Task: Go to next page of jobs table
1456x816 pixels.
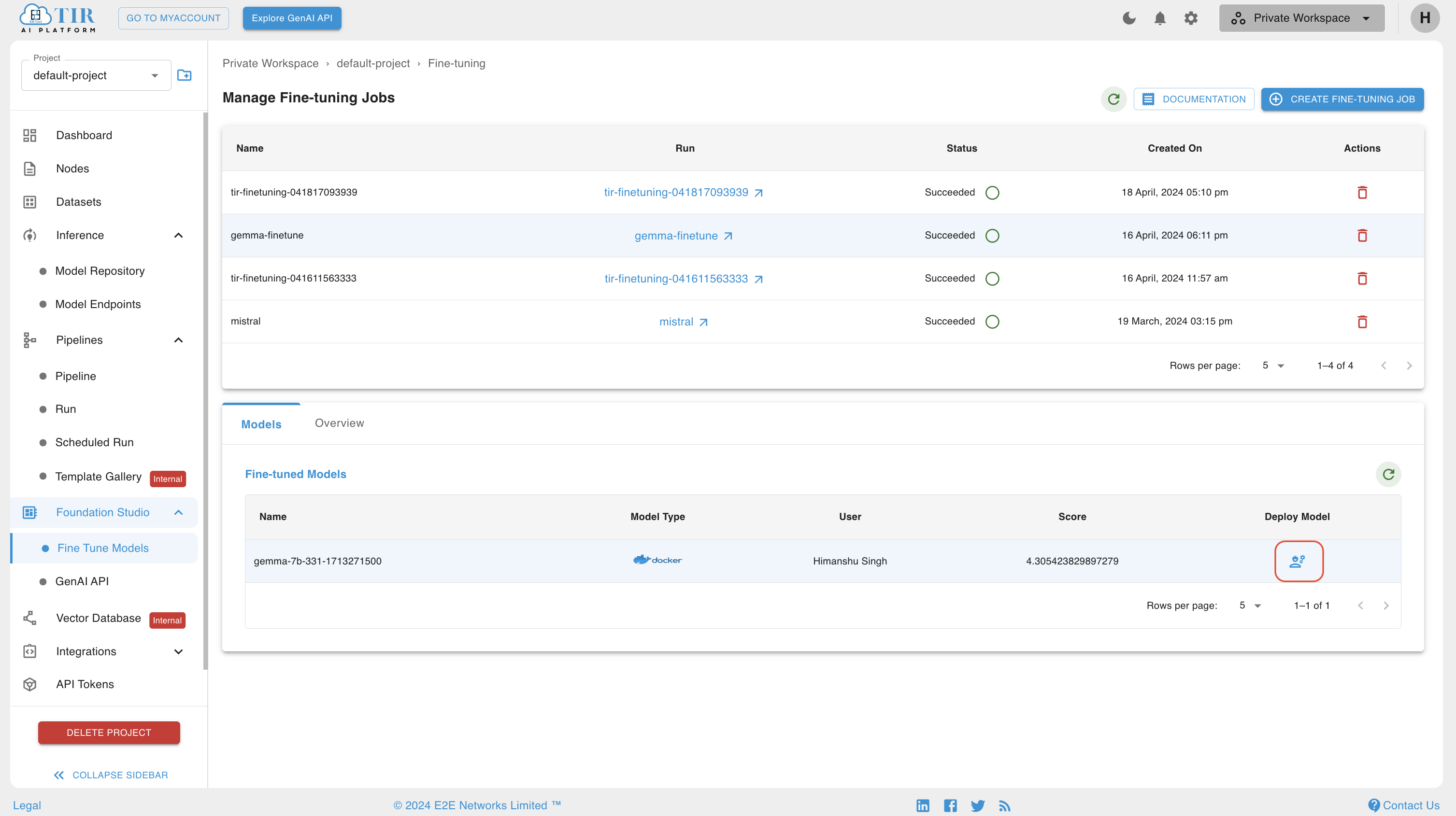Action: click(x=1409, y=366)
